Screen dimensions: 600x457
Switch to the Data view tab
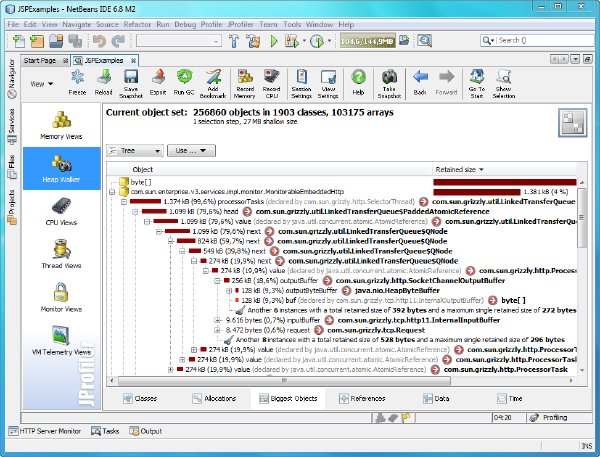(x=436, y=398)
